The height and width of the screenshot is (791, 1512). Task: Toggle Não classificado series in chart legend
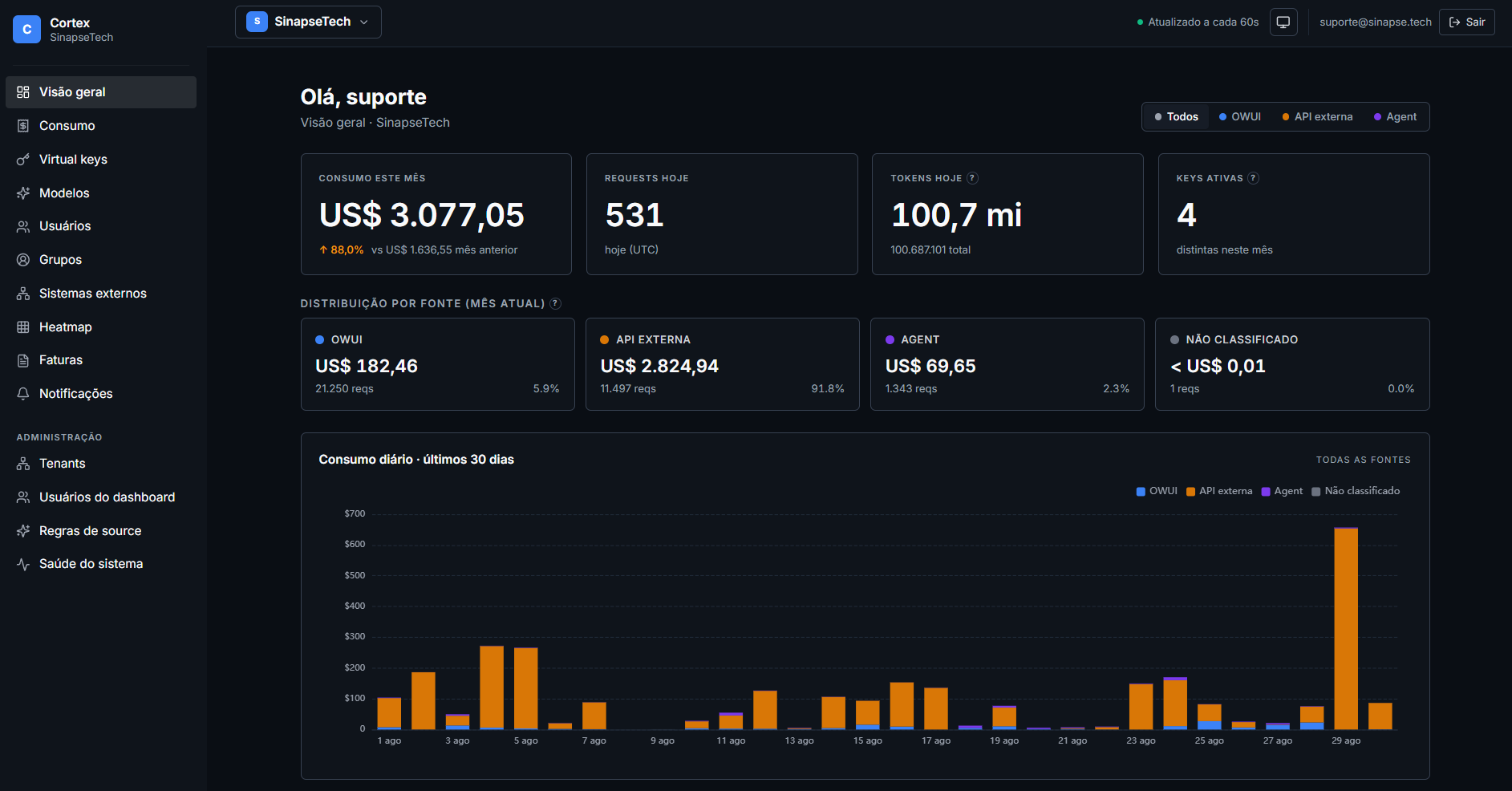(1356, 491)
